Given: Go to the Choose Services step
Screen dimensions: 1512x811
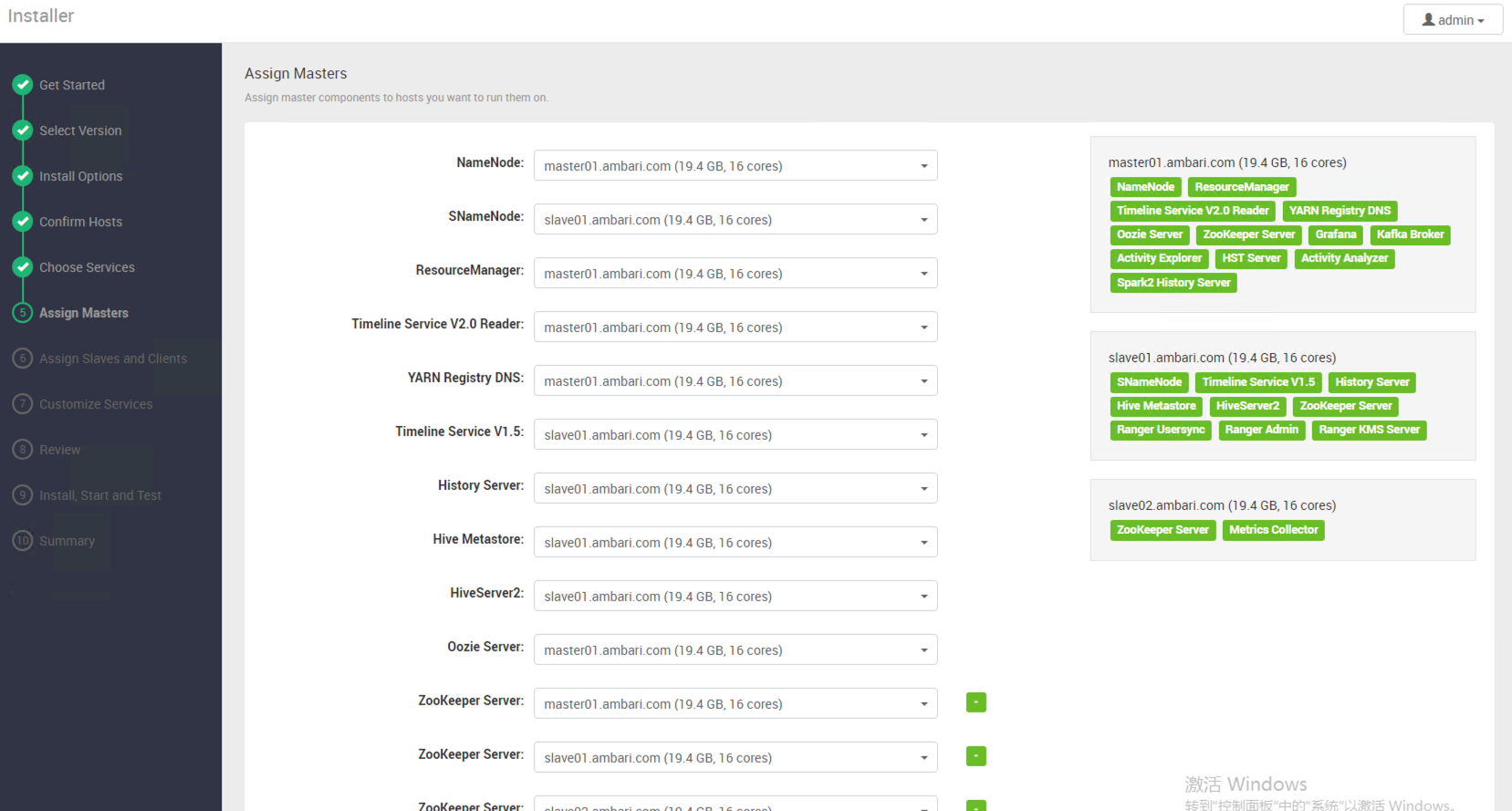Looking at the screenshot, I should pos(87,267).
